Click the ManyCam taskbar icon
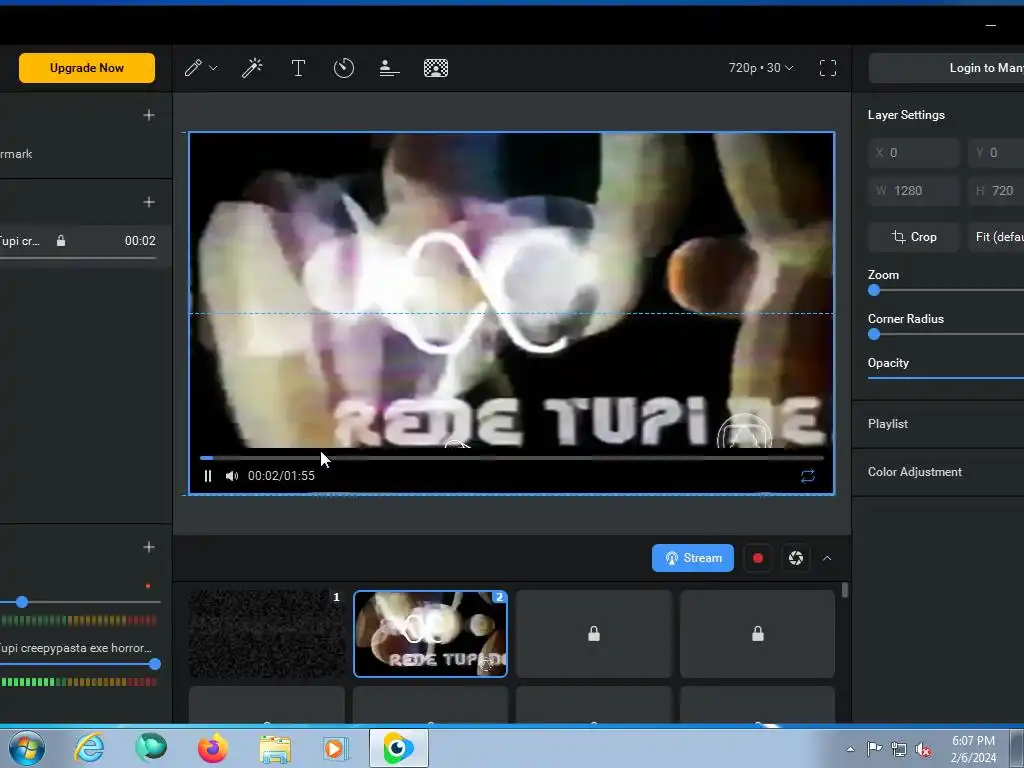The height and width of the screenshot is (768, 1024). (x=398, y=748)
